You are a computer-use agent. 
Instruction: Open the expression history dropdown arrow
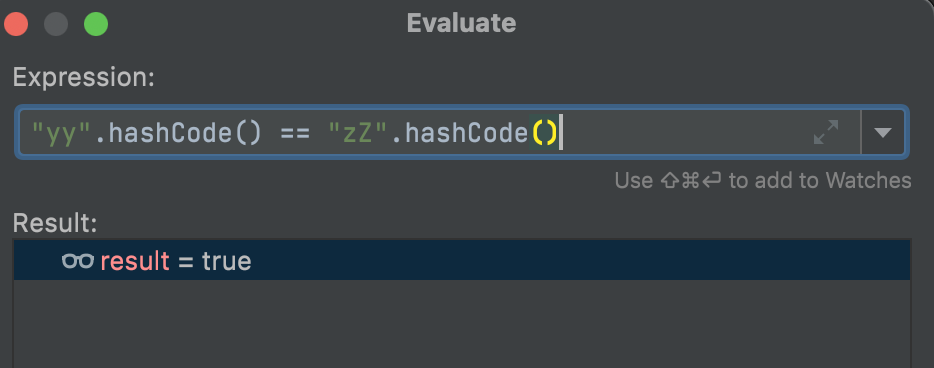point(882,132)
